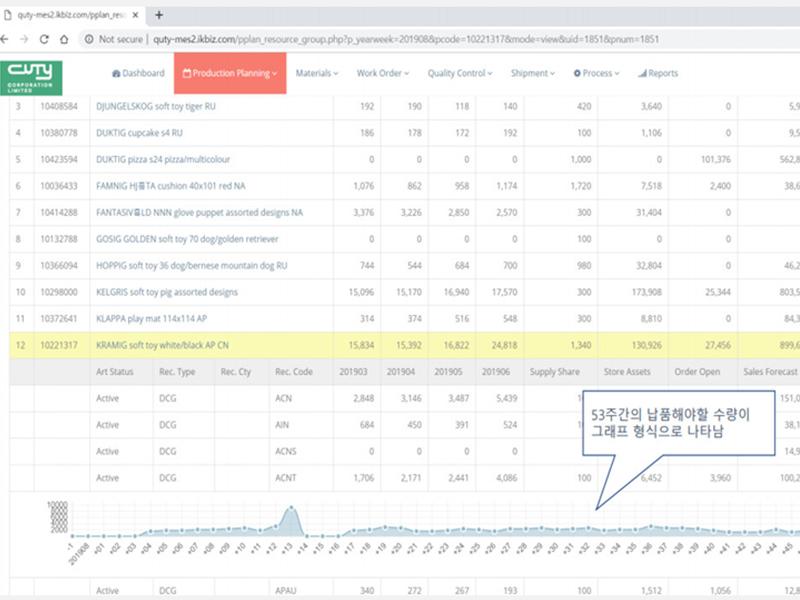This screenshot has width=800, height=600.
Task: Reload the current page
Action: click(44, 39)
